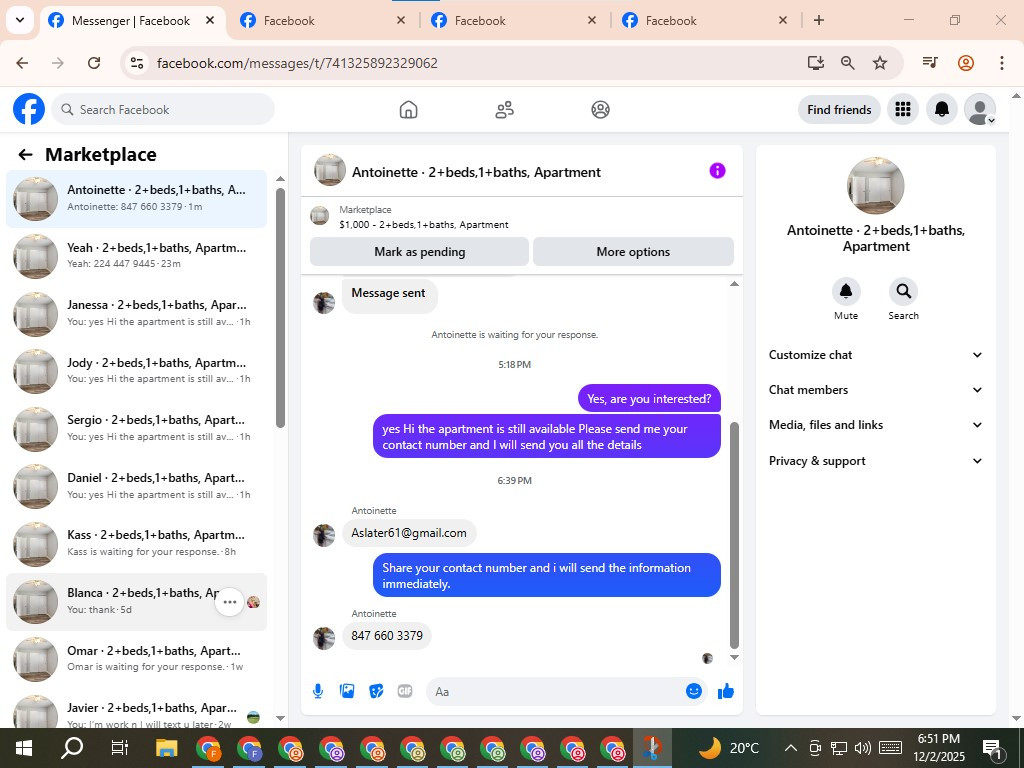Image resolution: width=1024 pixels, height=768 pixels.
Task: Go back from Marketplace with arrow
Action: coord(25,155)
